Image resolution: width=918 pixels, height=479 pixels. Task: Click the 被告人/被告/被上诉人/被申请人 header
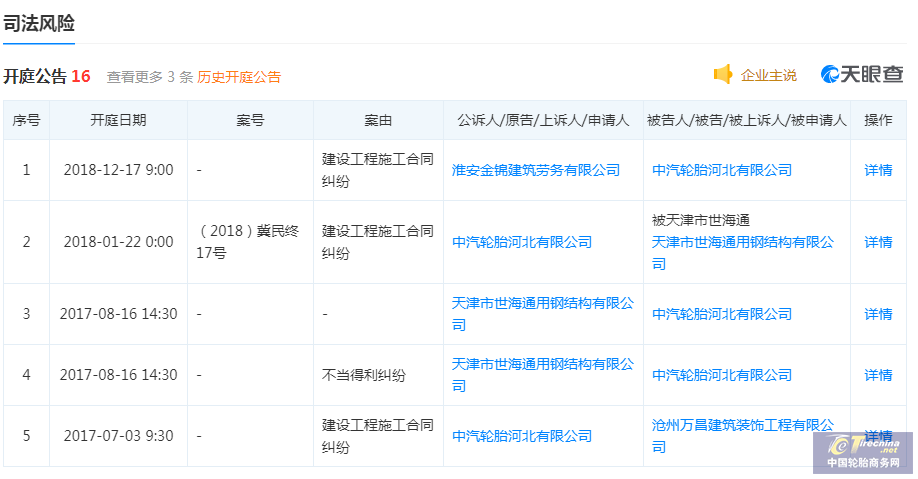click(x=746, y=120)
